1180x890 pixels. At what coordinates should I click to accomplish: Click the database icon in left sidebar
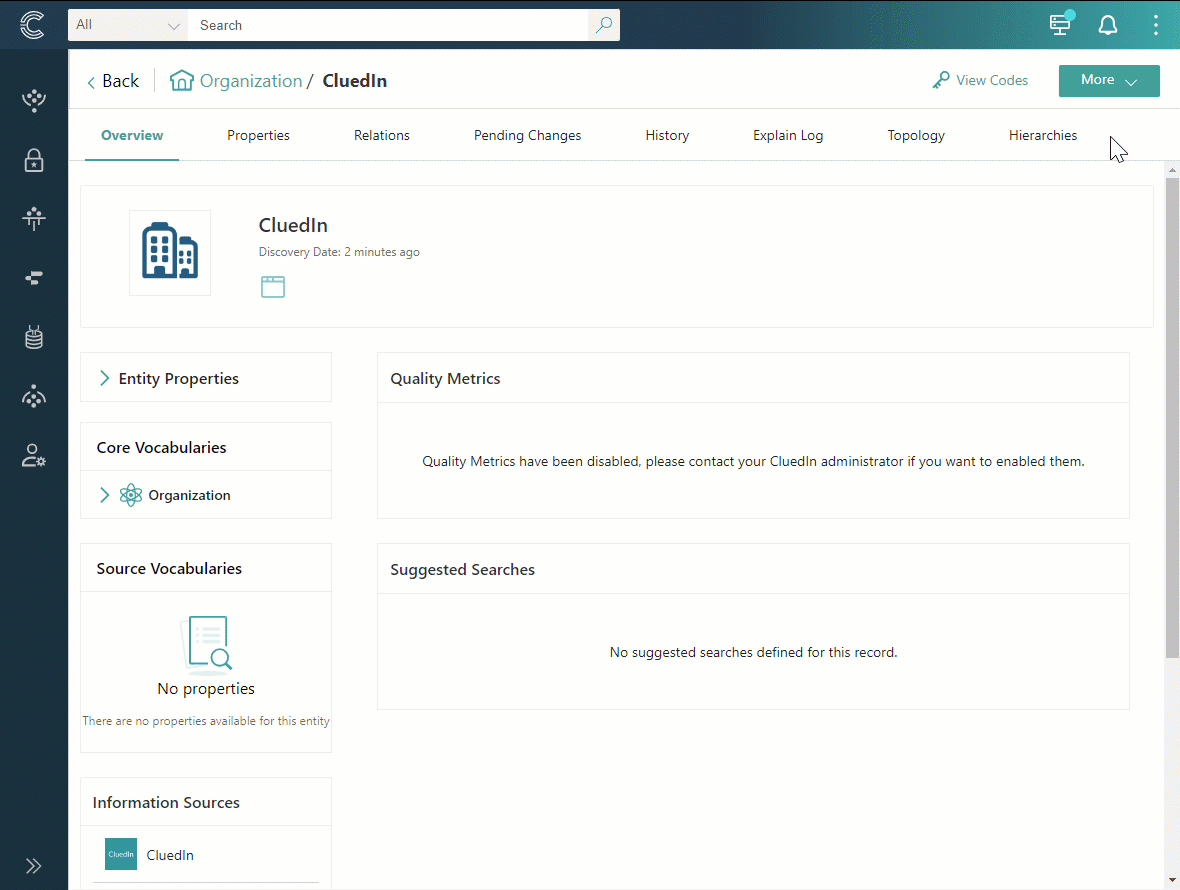34,338
